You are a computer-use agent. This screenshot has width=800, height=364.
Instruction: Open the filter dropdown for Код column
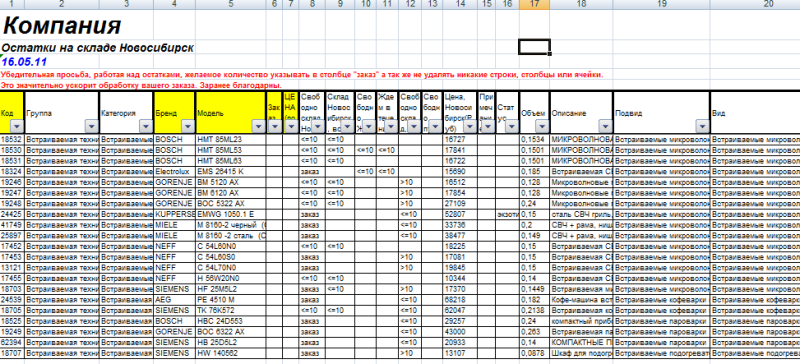tap(17, 126)
